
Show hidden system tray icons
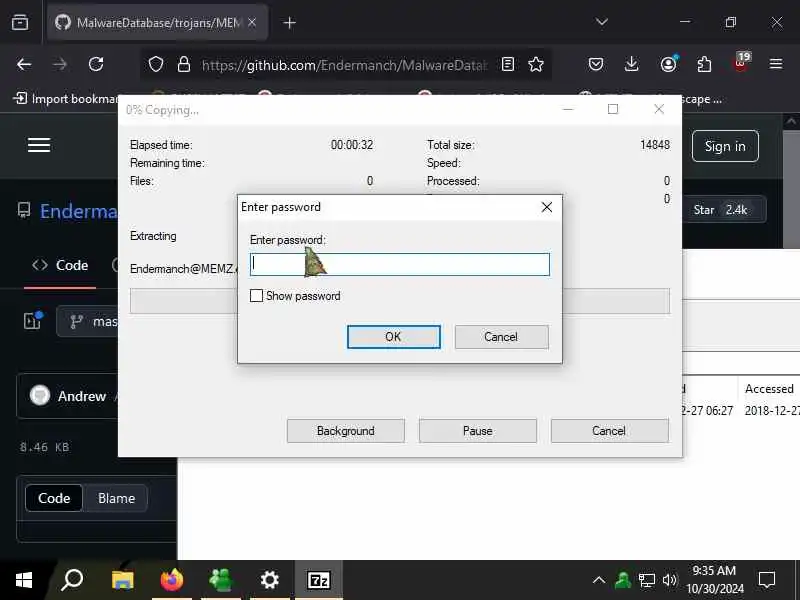pos(599,580)
